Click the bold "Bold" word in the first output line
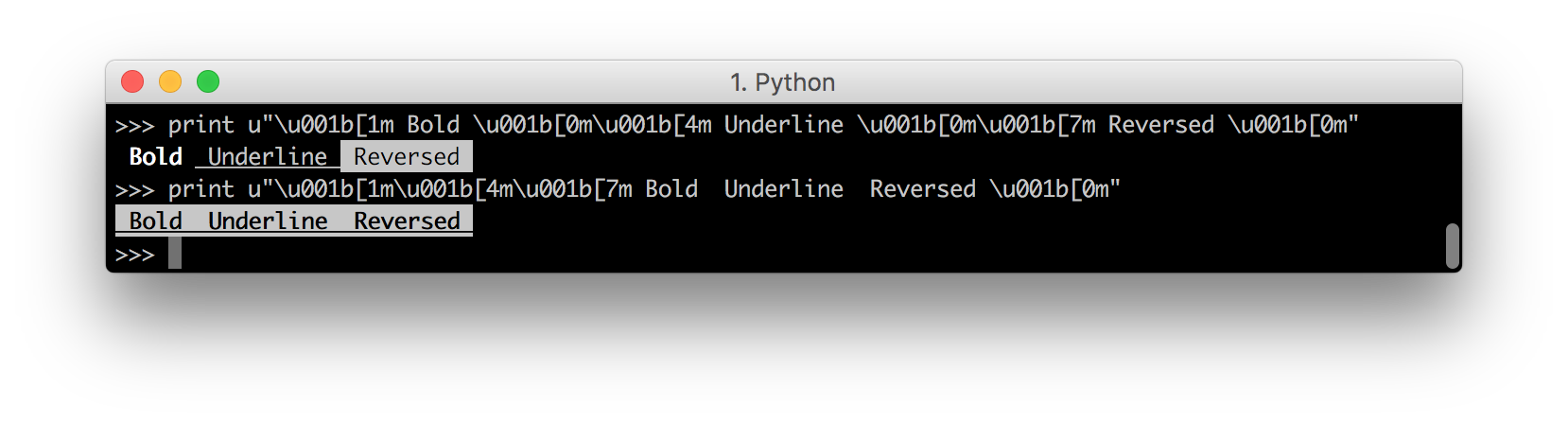Viewport: 1568px width, 424px height. (x=156, y=157)
